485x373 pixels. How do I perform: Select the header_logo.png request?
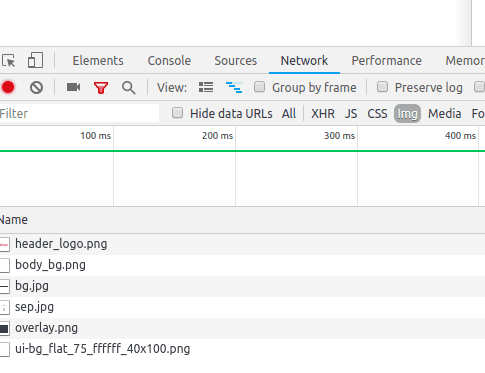242,244
